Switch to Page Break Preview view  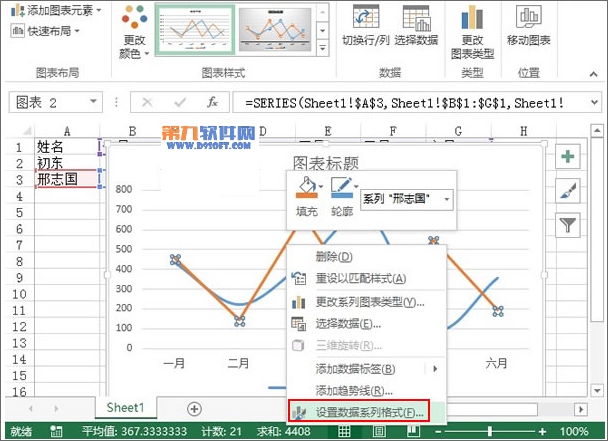tap(413, 431)
